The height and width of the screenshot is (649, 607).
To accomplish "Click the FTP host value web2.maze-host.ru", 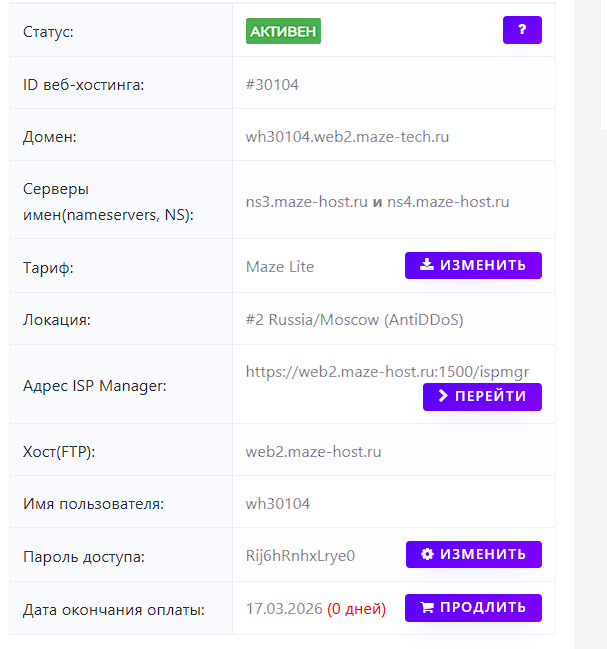I will pyautogui.click(x=313, y=451).
